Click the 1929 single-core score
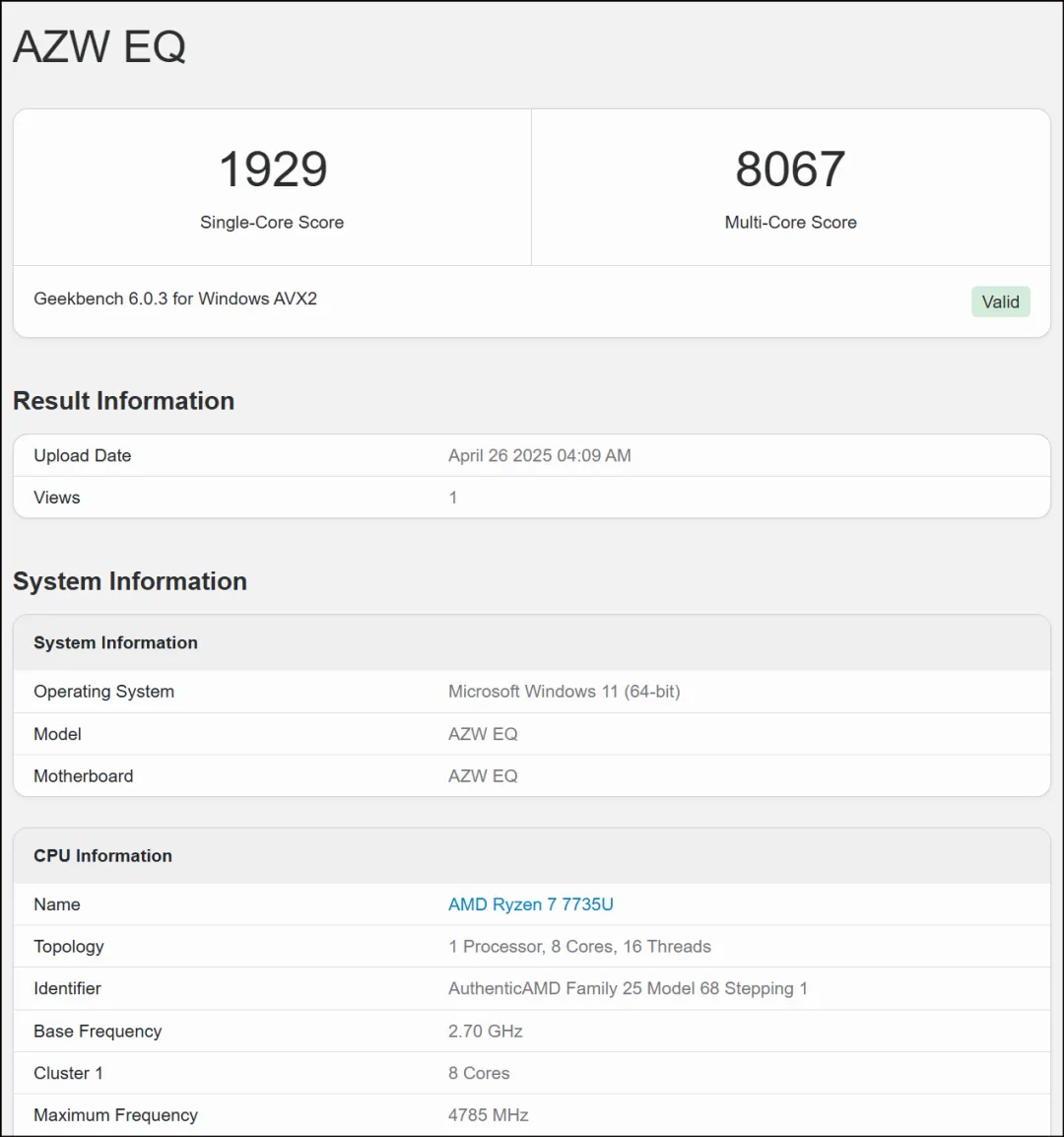The width and height of the screenshot is (1064, 1137). pyautogui.click(x=273, y=168)
